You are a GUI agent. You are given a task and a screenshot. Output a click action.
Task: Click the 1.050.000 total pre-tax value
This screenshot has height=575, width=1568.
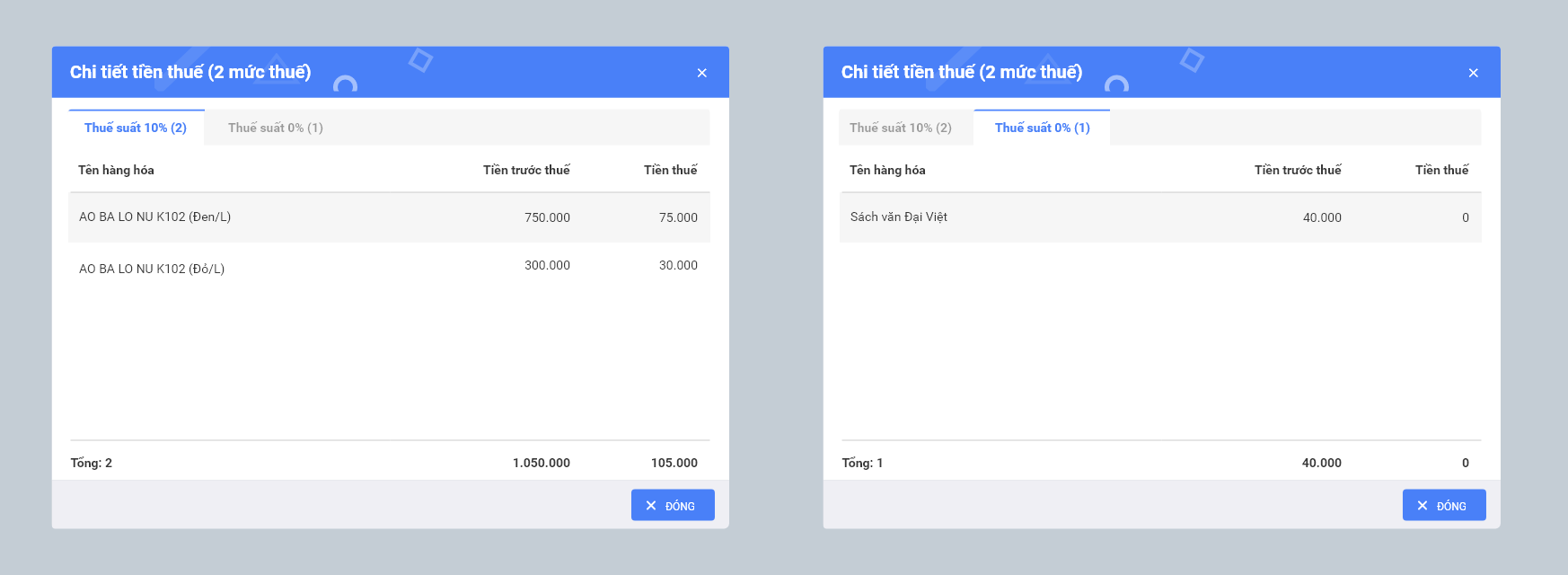pyautogui.click(x=541, y=463)
